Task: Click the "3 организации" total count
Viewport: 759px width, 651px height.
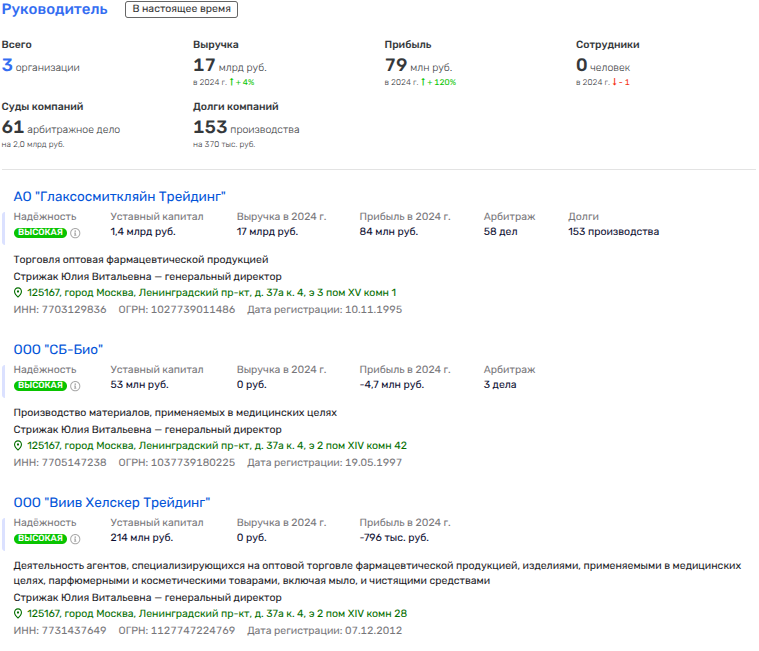Action: [x=41, y=67]
